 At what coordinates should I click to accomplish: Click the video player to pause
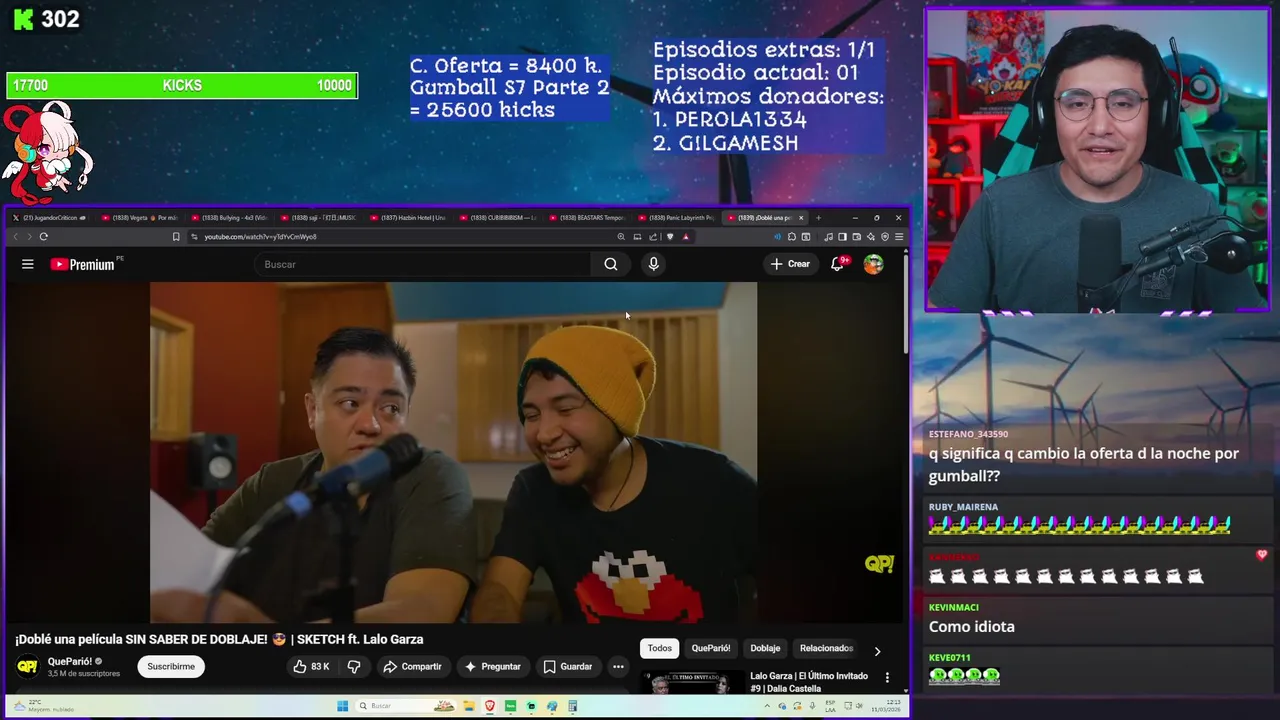point(453,452)
